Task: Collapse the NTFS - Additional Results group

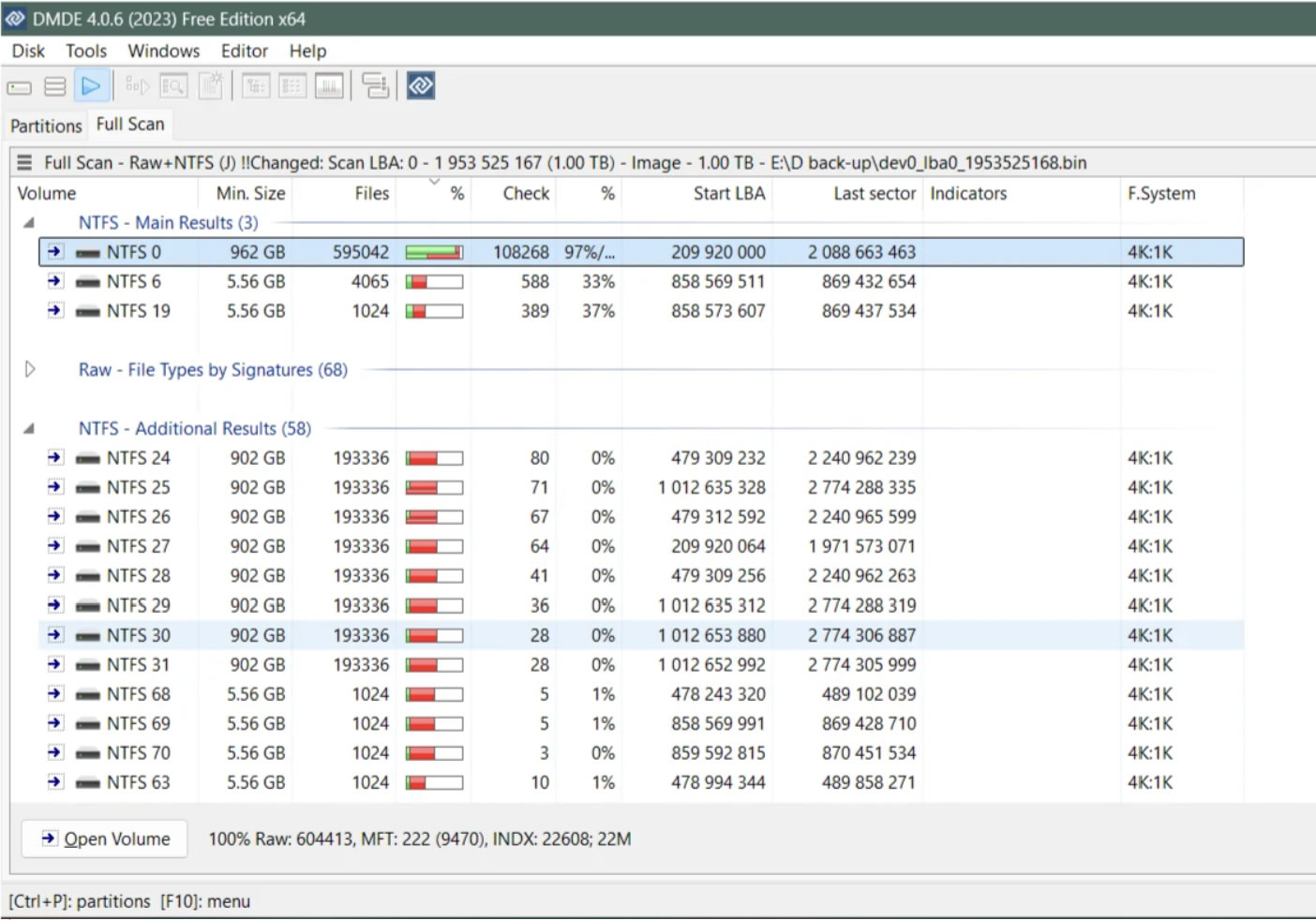Action: click(x=29, y=429)
